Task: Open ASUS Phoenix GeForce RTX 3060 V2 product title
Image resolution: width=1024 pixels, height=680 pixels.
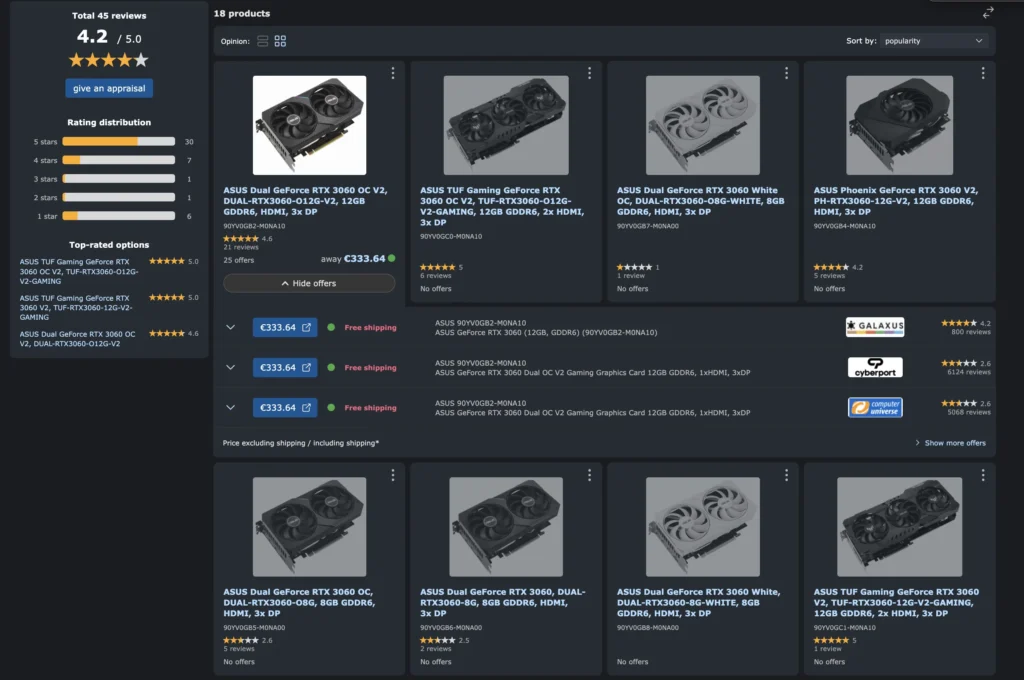Action: point(895,201)
